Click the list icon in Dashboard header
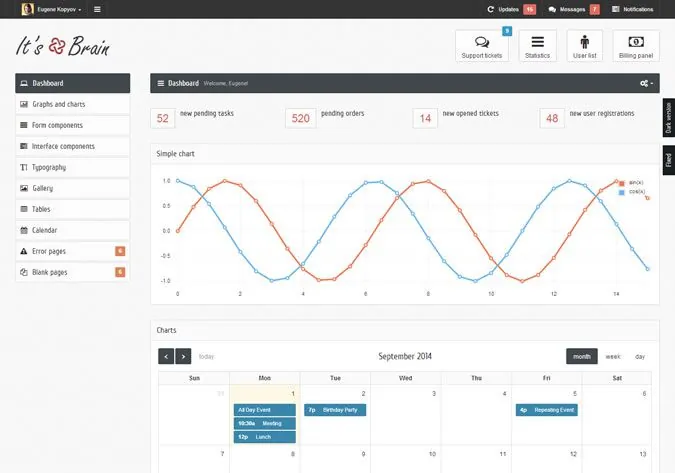 coord(161,83)
